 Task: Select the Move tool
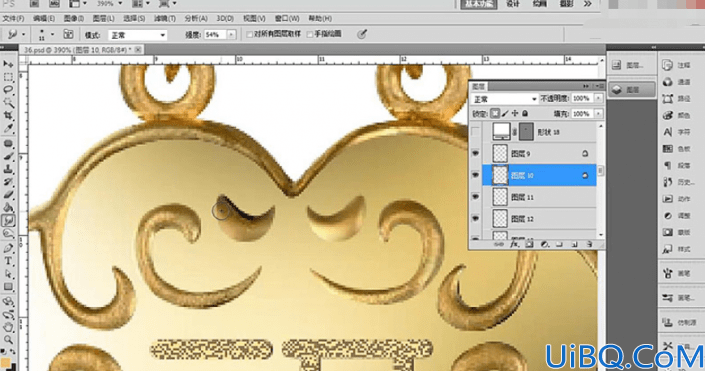click(8, 64)
